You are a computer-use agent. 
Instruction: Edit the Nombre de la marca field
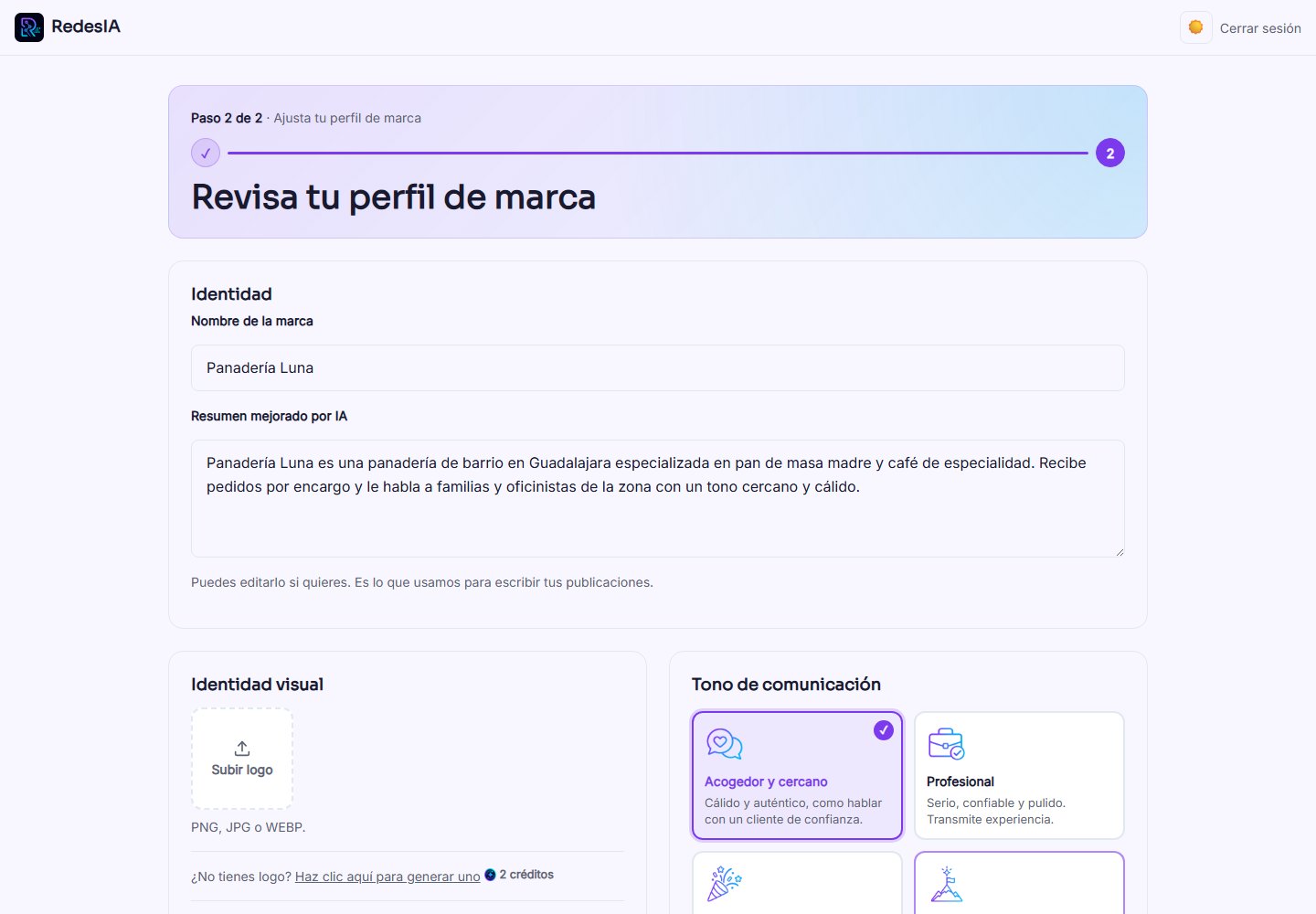(658, 367)
